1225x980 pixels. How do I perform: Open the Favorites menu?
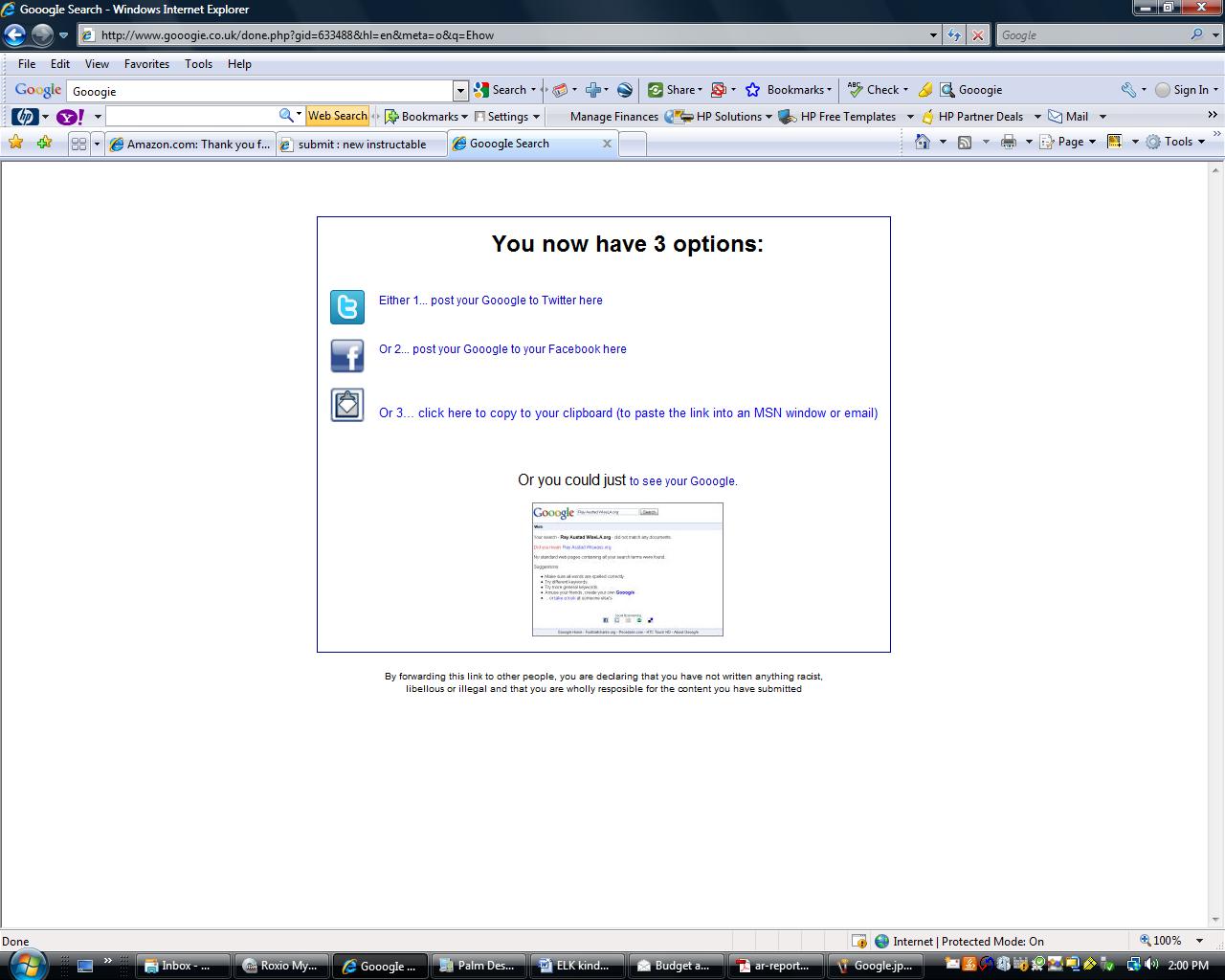click(146, 64)
